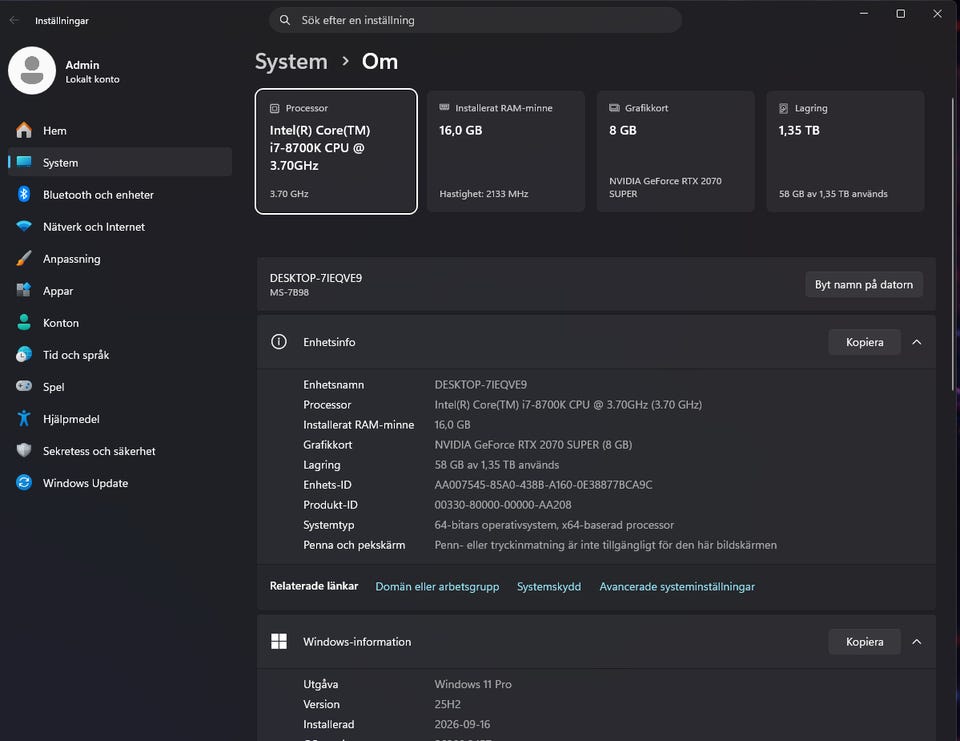
Task: Select the Grafikkort 8 GB card
Action: (x=675, y=151)
